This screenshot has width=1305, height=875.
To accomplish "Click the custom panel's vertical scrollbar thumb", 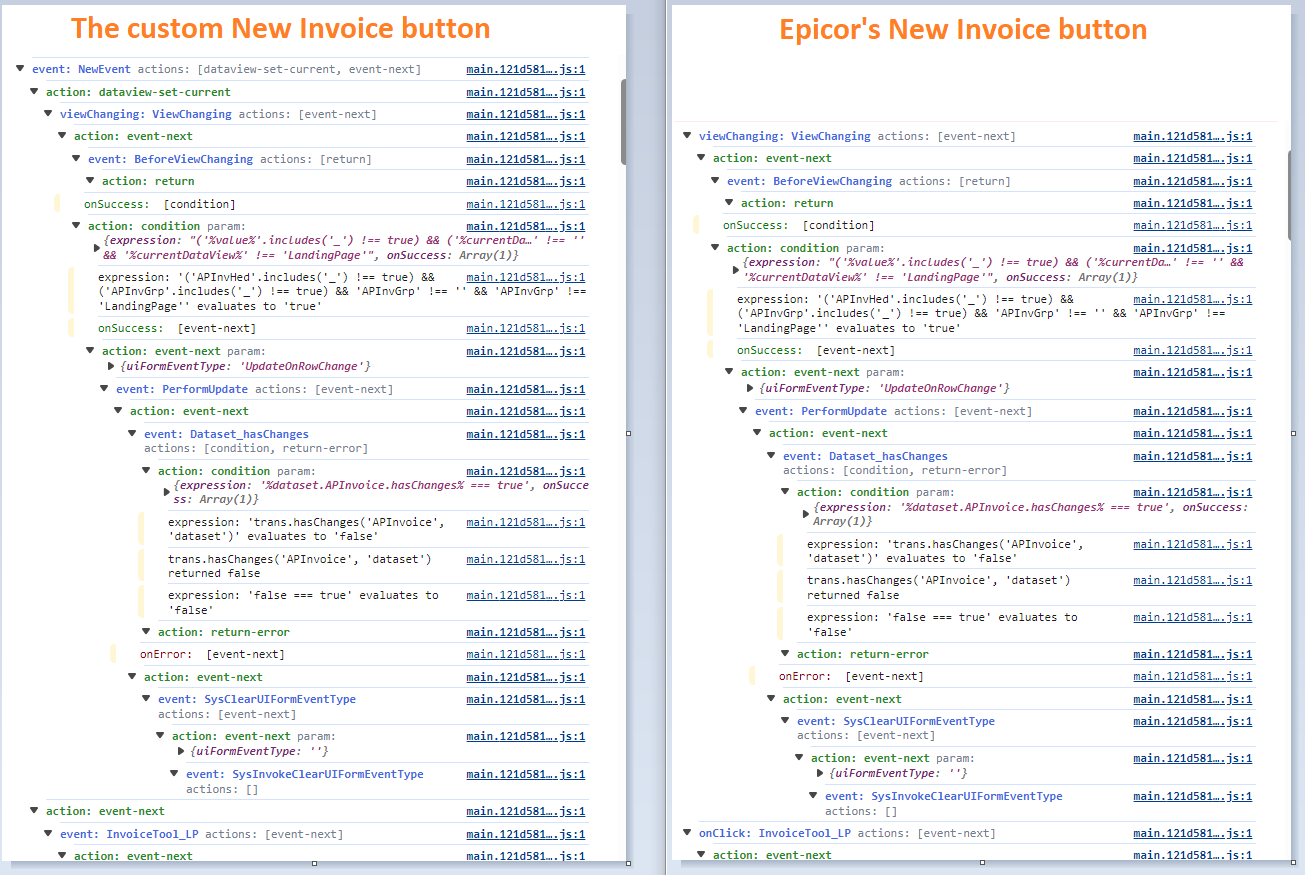I will 624,122.
